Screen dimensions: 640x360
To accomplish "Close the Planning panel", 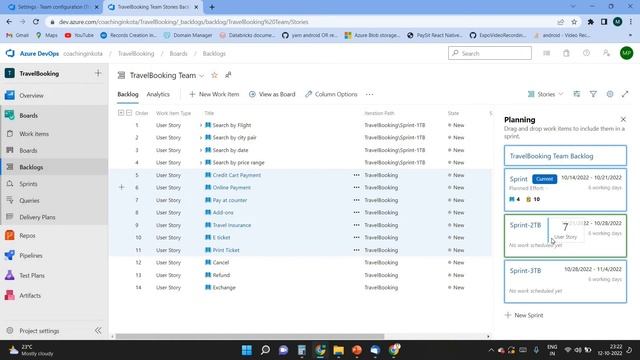I will coord(623,120).
